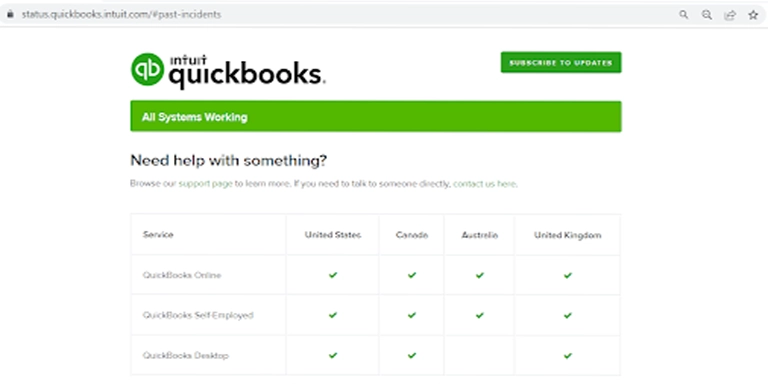768x384 pixels.
Task: Click the Subscribe to Updates button
Action: (x=561, y=63)
